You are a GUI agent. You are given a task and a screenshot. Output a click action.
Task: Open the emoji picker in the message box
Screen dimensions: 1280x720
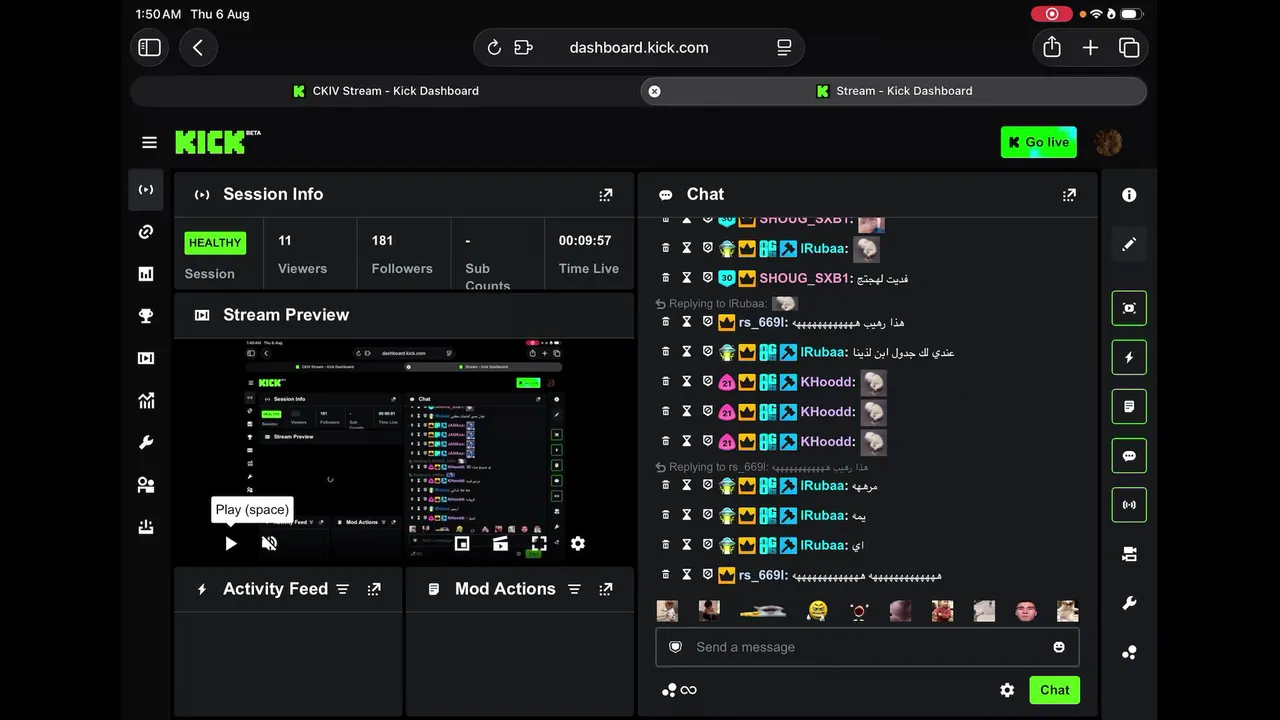click(x=1059, y=647)
